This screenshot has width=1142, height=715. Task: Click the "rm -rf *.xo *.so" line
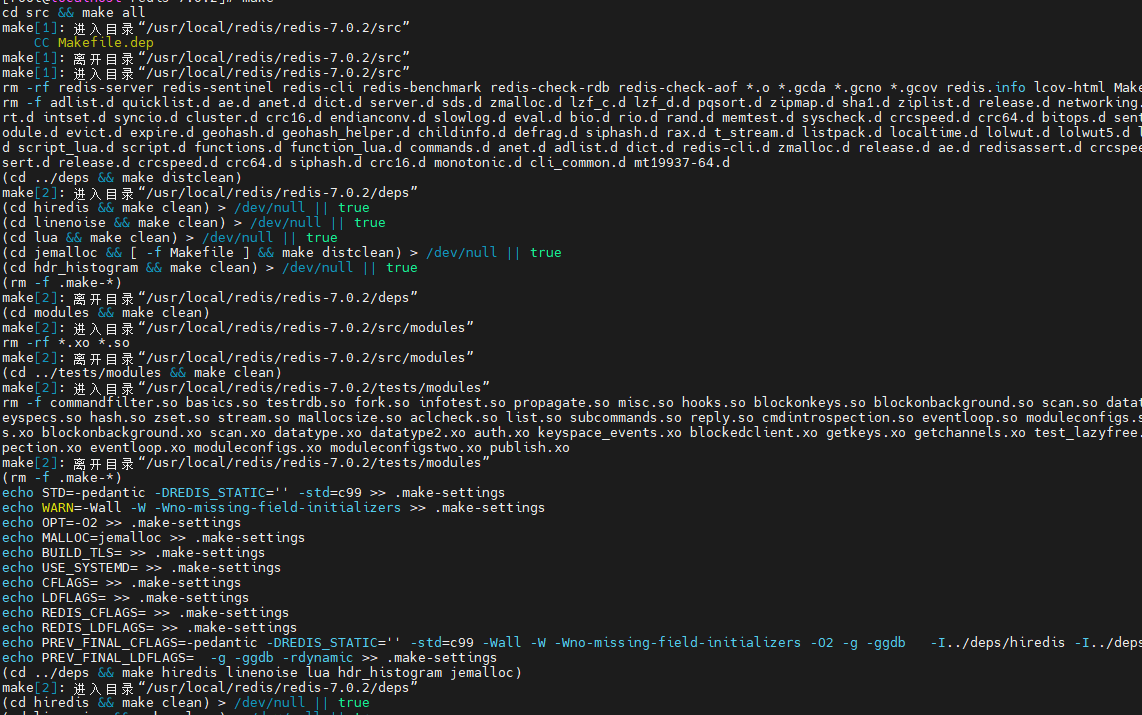66,342
